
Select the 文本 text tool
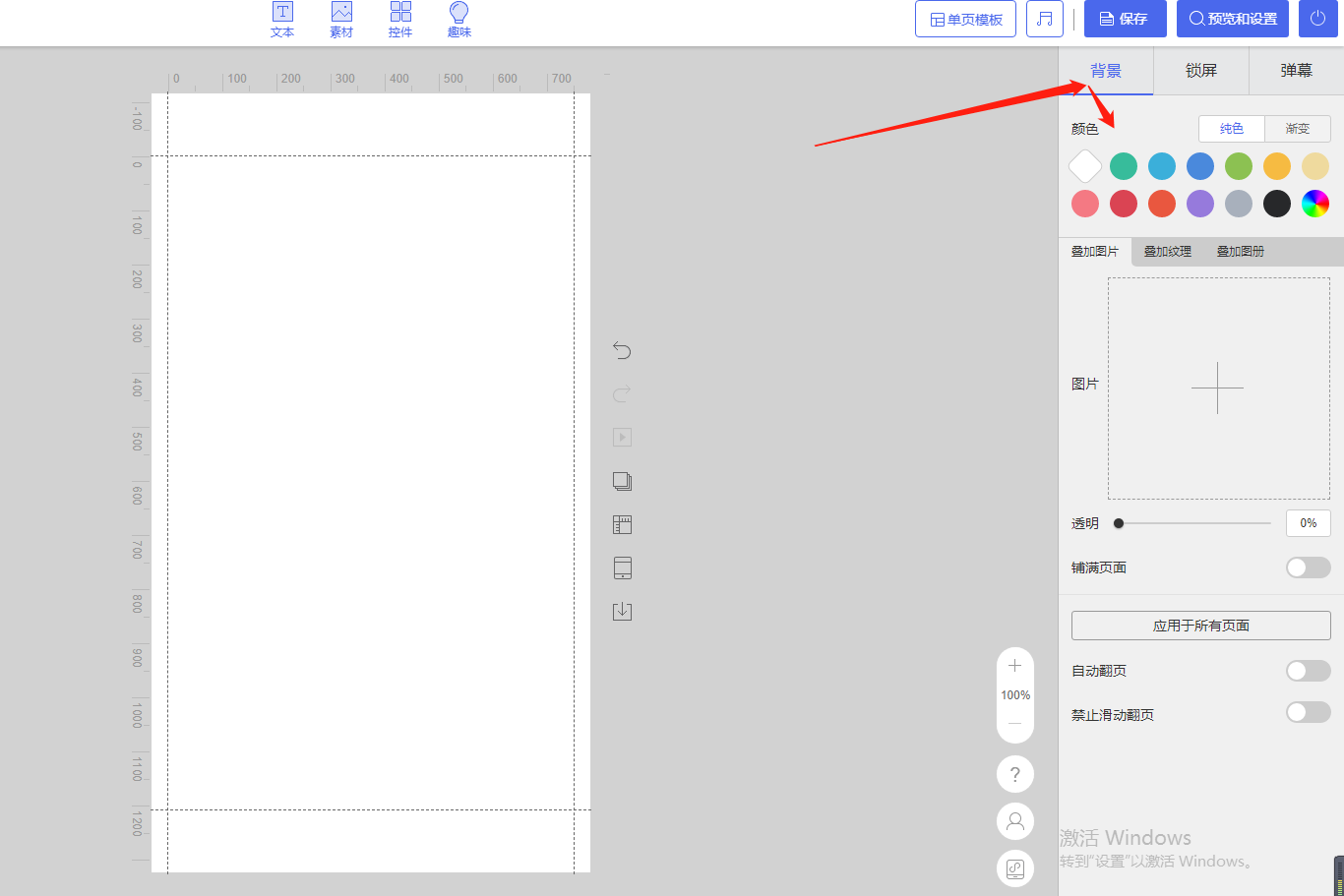pyautogui.click(x=282, y=20)
